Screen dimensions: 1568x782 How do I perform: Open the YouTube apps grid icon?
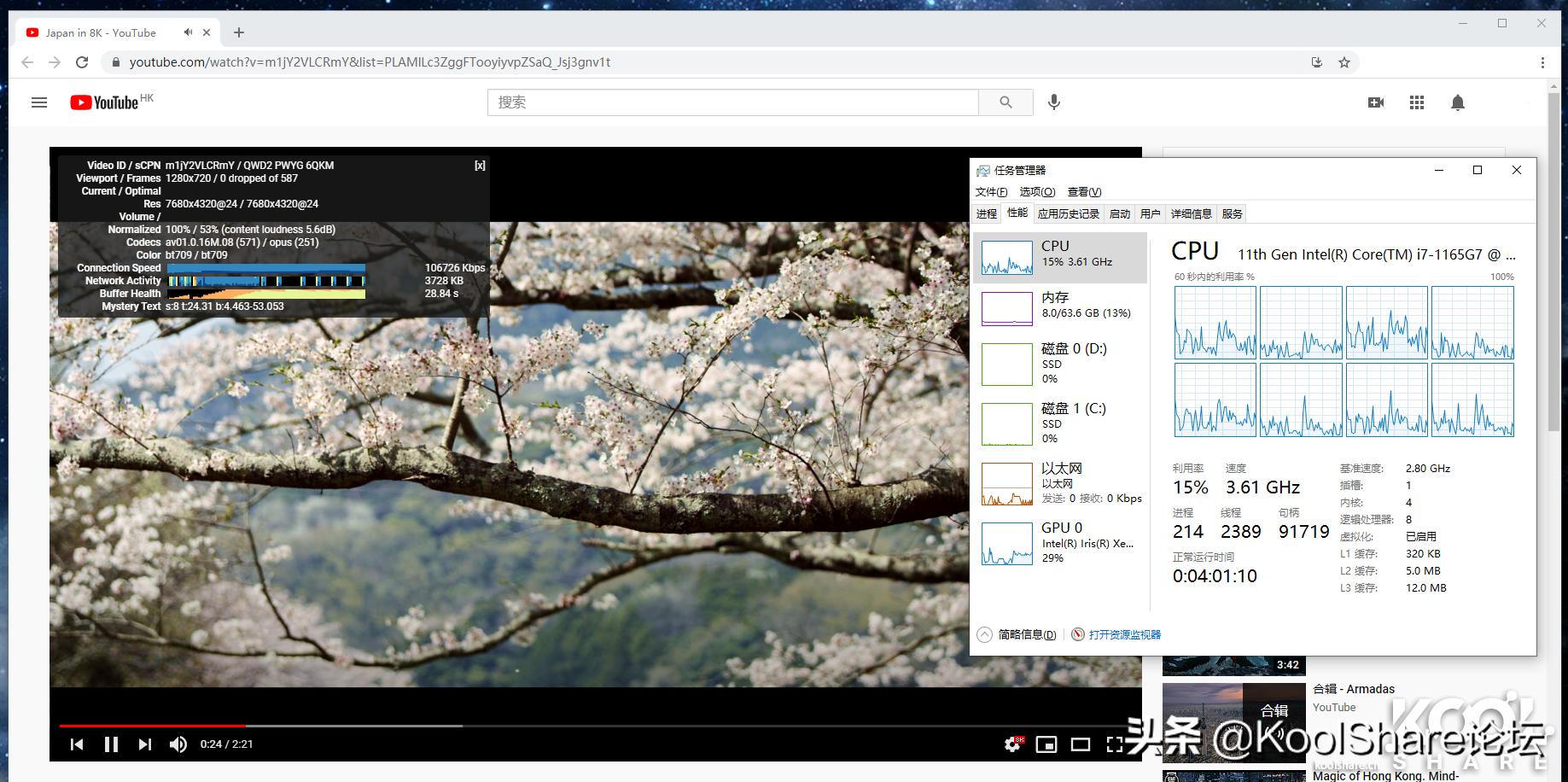[x=1417, y=102]
